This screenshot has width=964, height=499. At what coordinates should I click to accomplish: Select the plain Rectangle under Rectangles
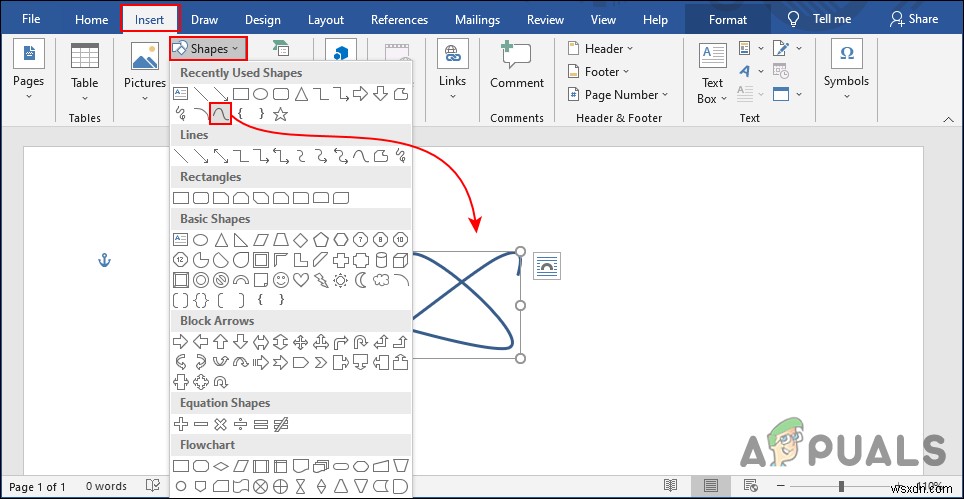pyautogui.click(x=181, y=198)
